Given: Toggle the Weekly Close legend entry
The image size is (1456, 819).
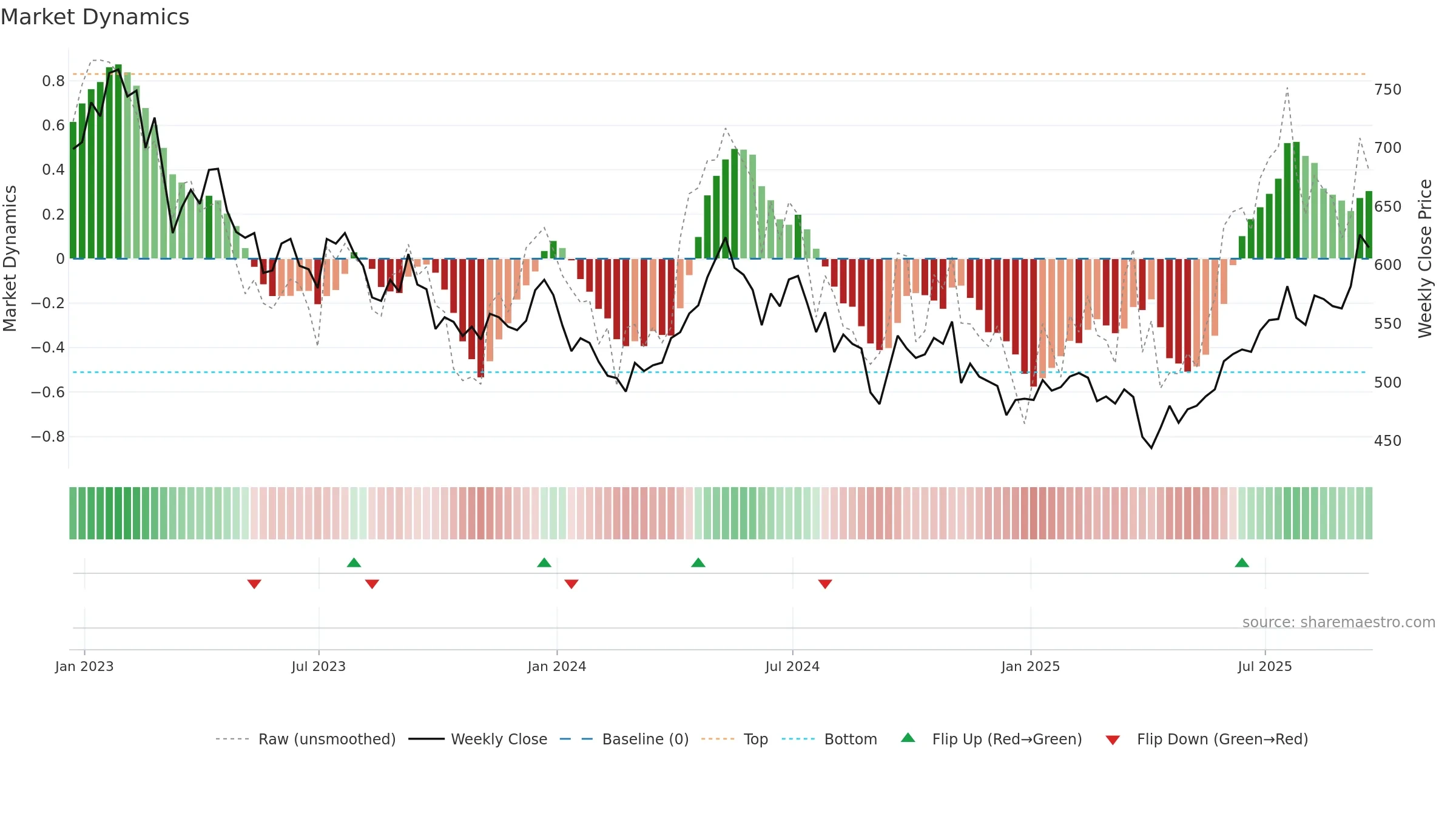Looking at the screenshot, I should [x=477, y=739].
